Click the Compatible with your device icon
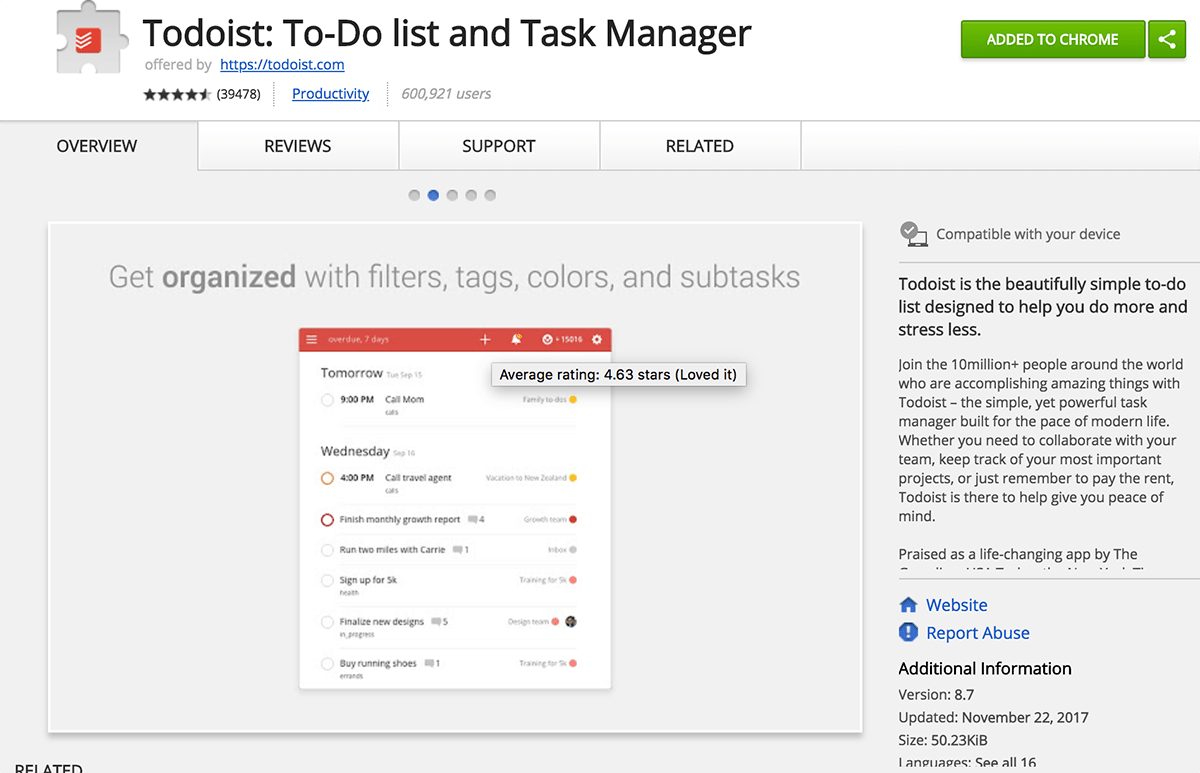This screenshot has width=1200, height=773. [x=914, y=234]
